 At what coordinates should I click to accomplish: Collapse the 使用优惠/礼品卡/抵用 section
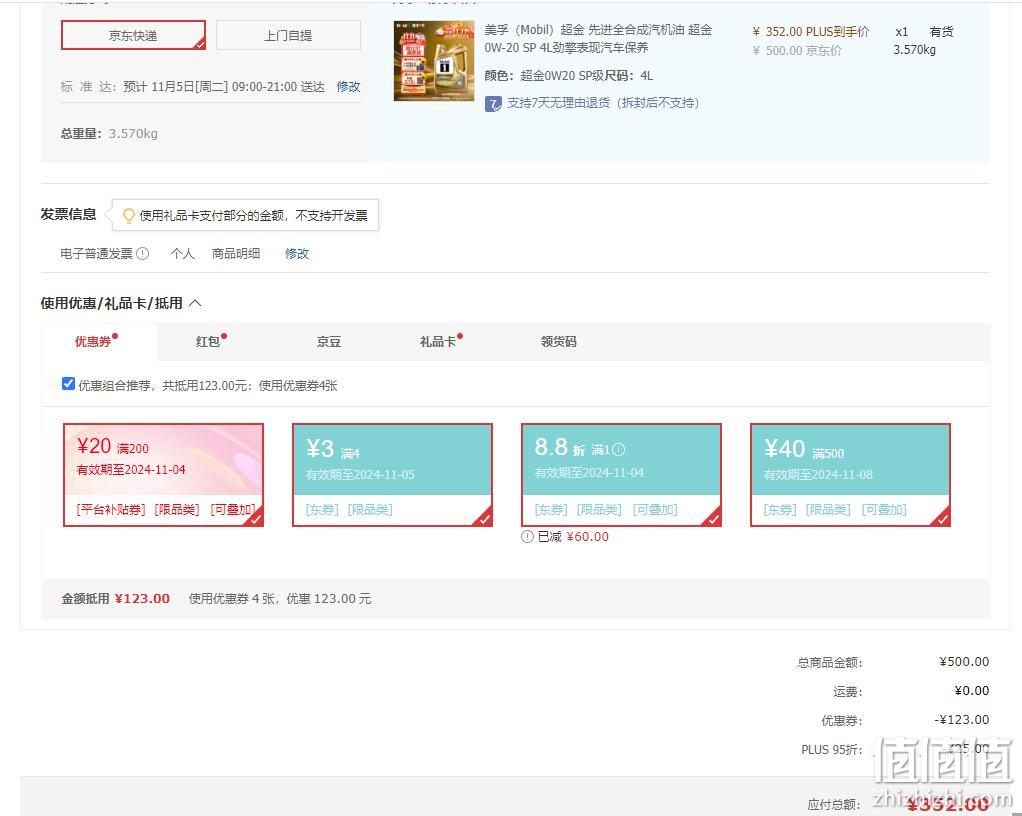click(x=195, y=303)
